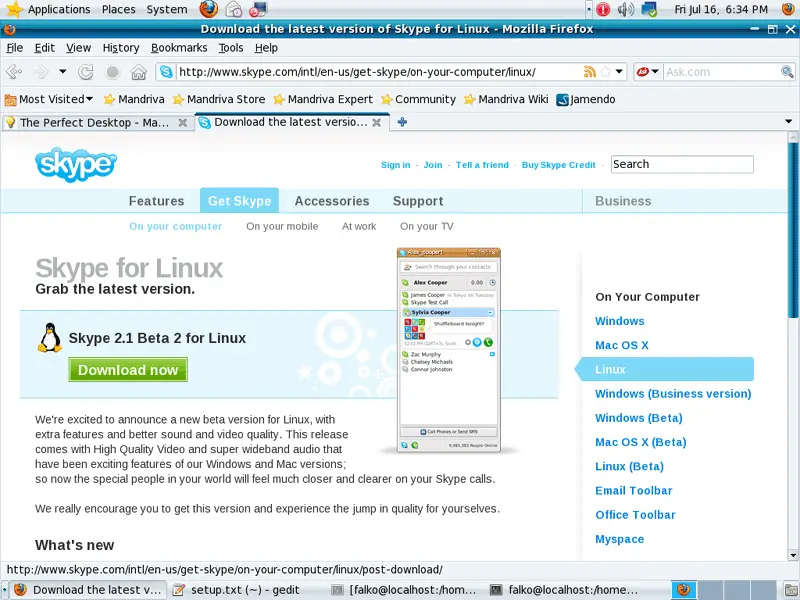Screen dimensions: 800x600
Task: Click the Tux penguin icon
Action: (x=49, y=338)
